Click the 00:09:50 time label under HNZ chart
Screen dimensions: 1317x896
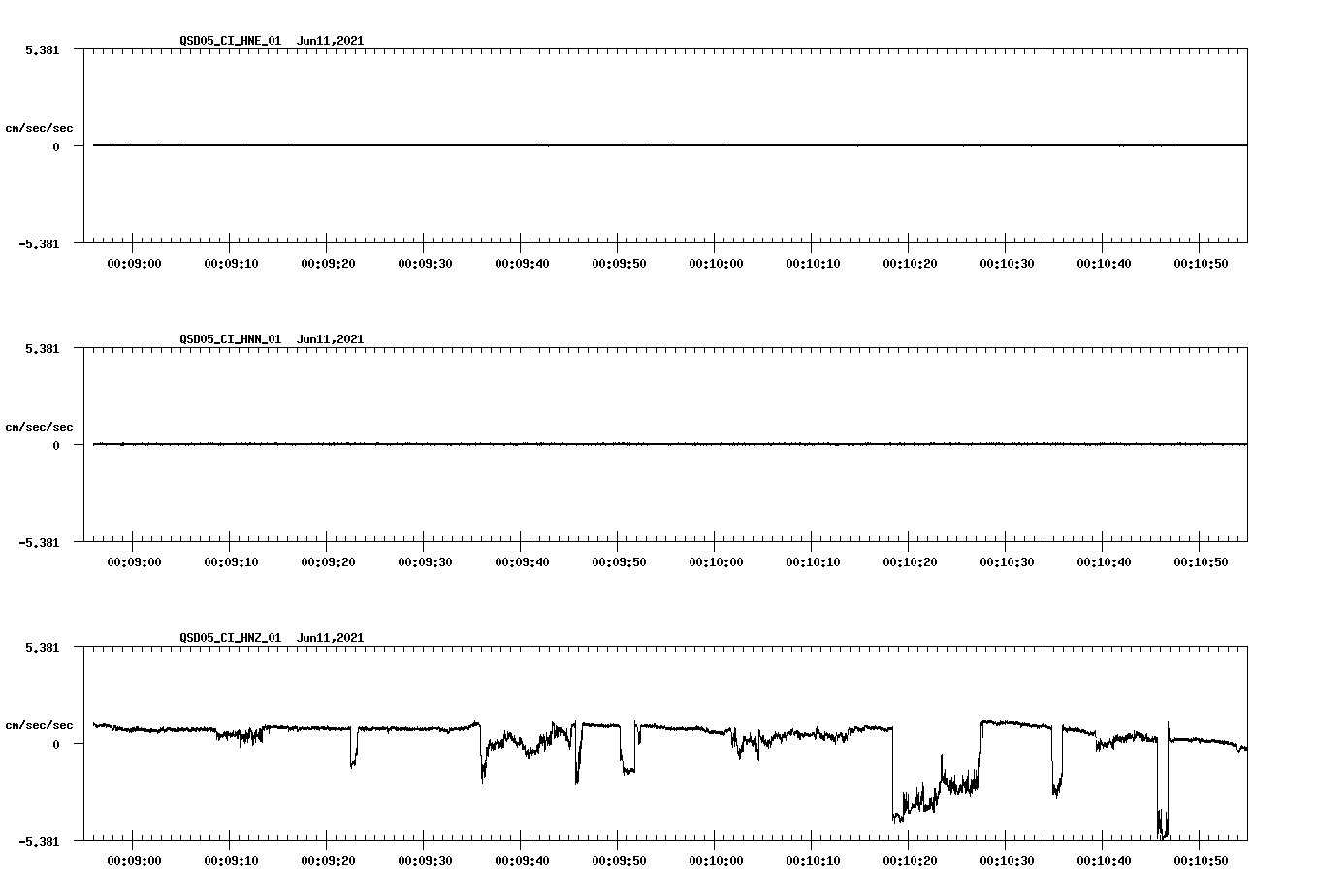click(619, 861)
